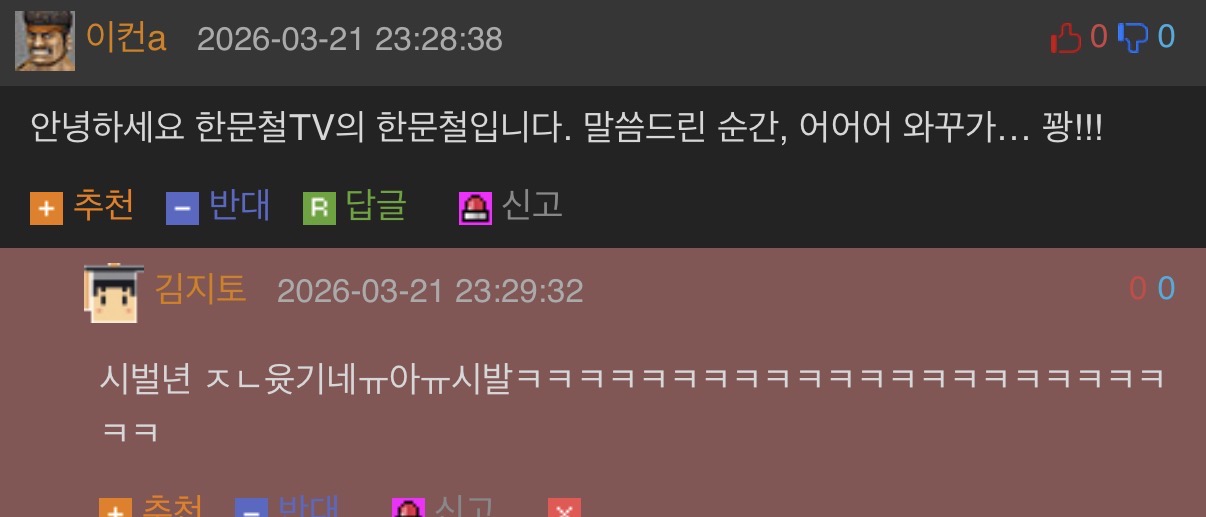
Task: Click the red thumbs-up icon in the header
Action: [1067, 39]
